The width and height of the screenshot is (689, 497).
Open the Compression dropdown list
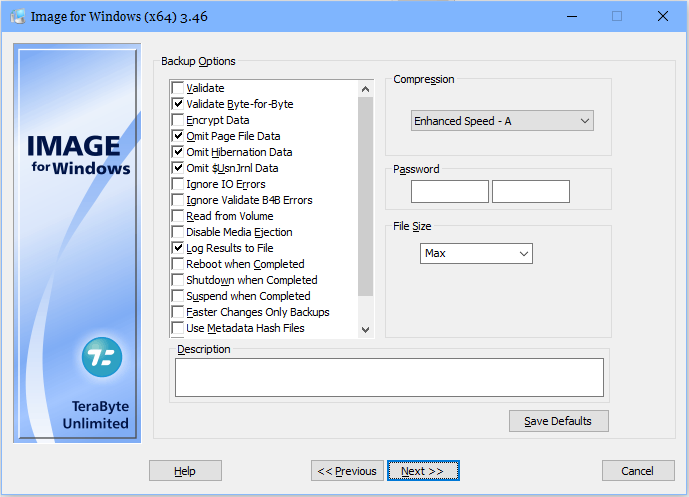pyautogui.click(x=502, y=121)
